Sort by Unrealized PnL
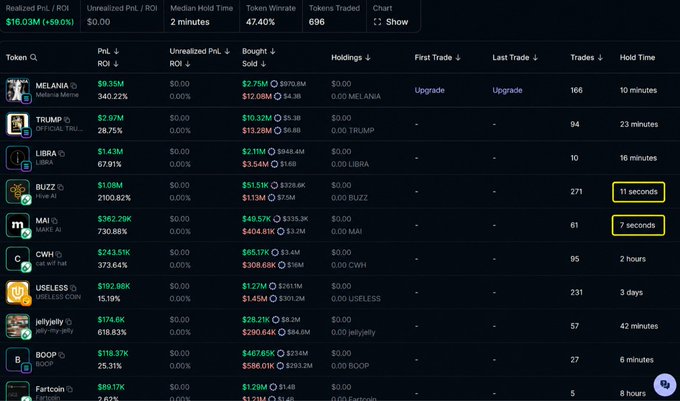 click(x=199, y=51)
